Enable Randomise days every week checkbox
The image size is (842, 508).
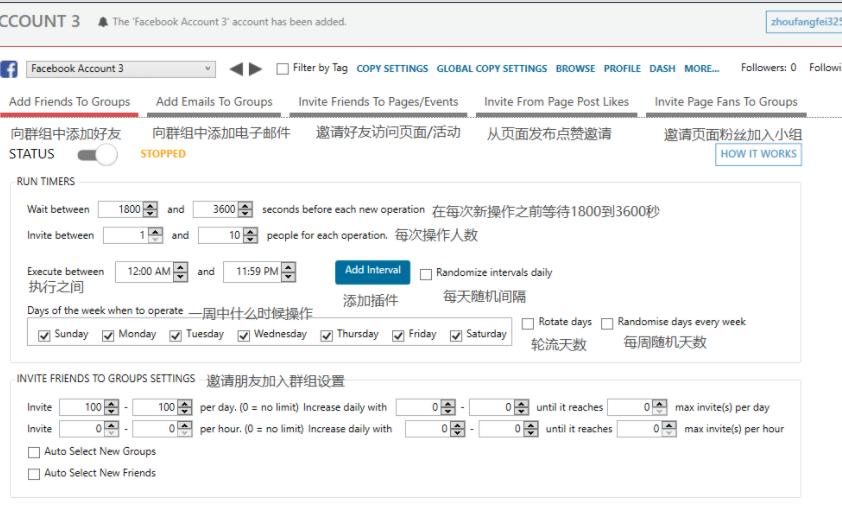(607, 323)
